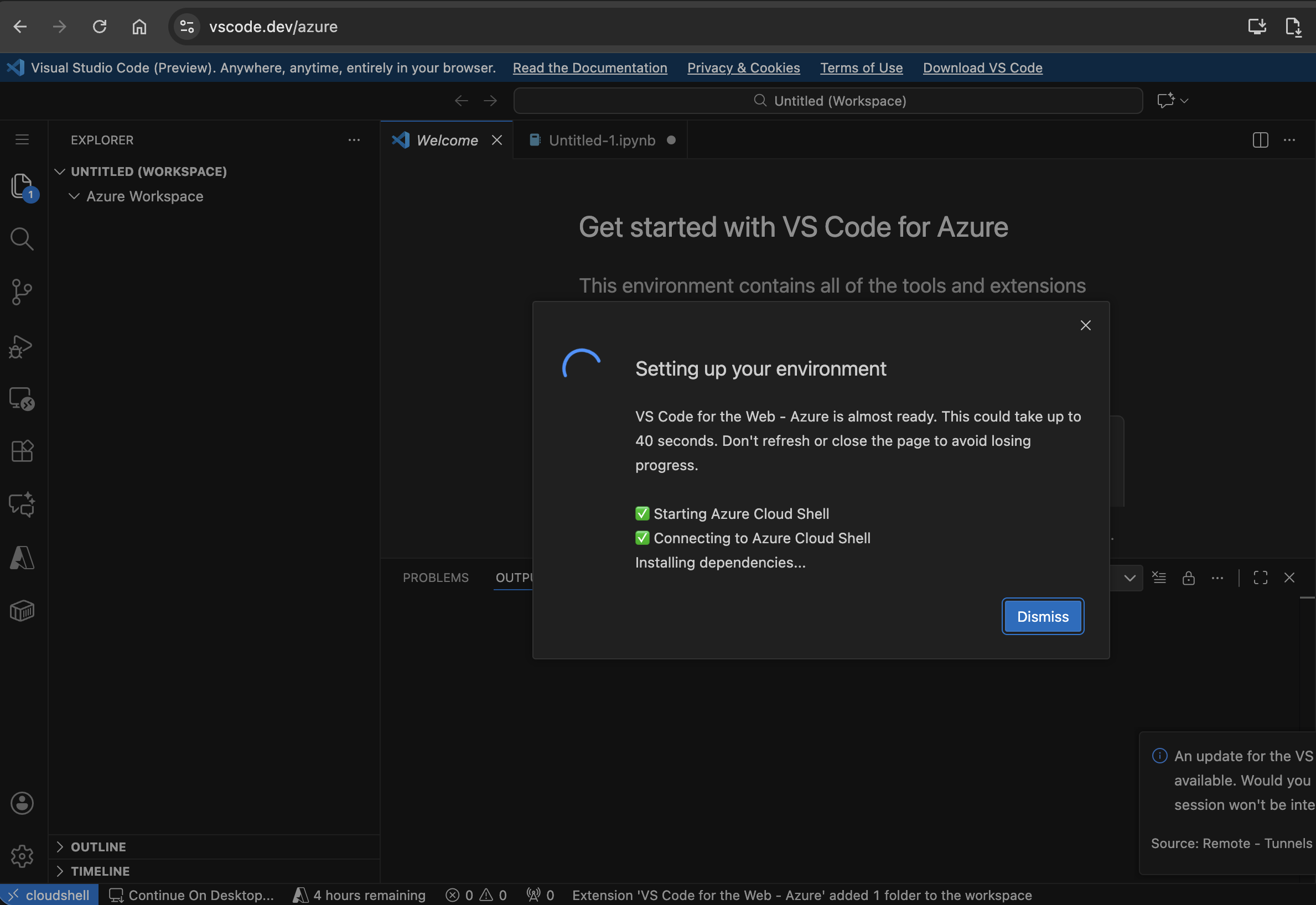This screenshot has height=905, width=1316.
Task: Toggle panel scroll lock
Action: 1188,578
